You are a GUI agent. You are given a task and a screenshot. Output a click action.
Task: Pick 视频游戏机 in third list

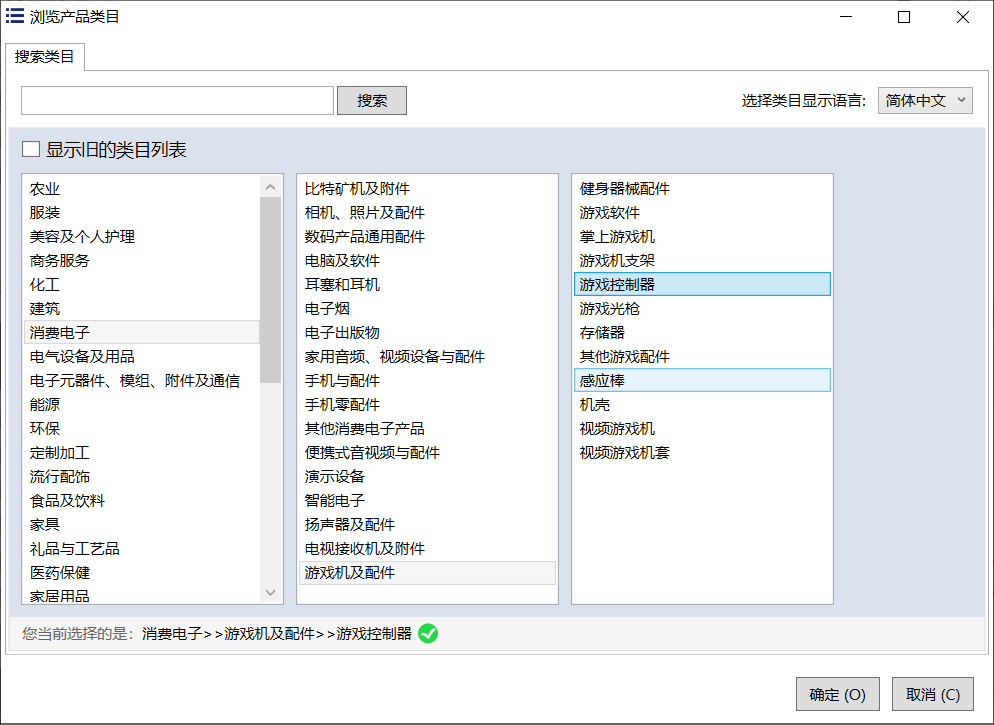[x=702, y=429]
